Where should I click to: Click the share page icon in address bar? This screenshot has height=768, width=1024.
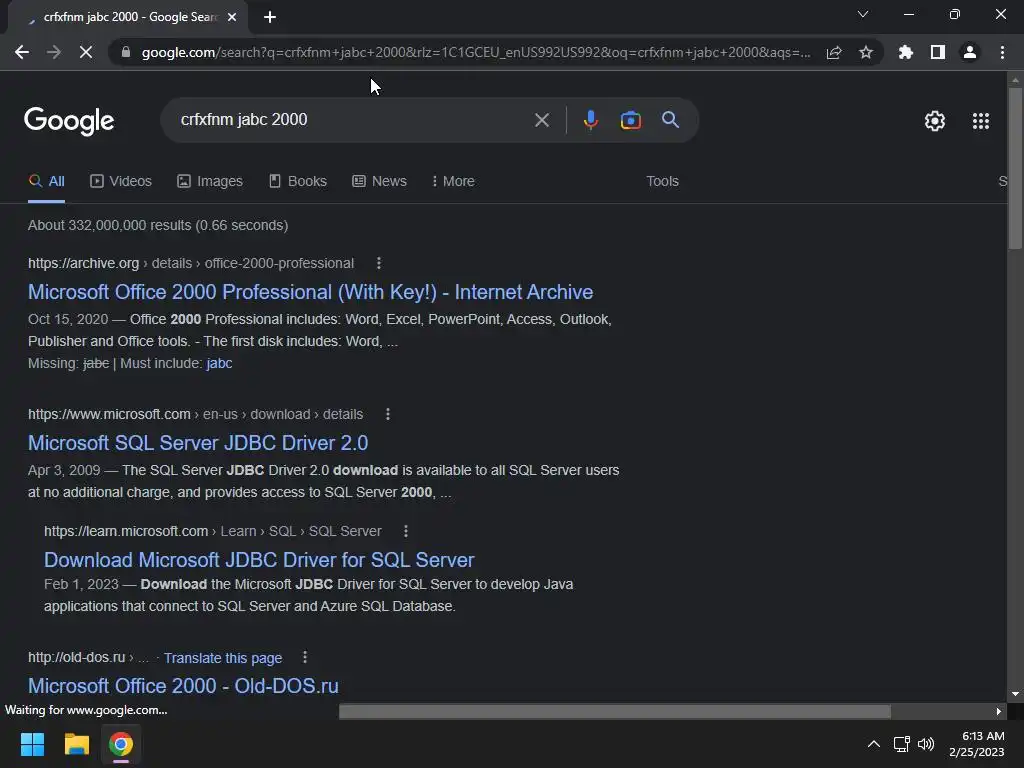pyautogui.click(x=834, y=52)
